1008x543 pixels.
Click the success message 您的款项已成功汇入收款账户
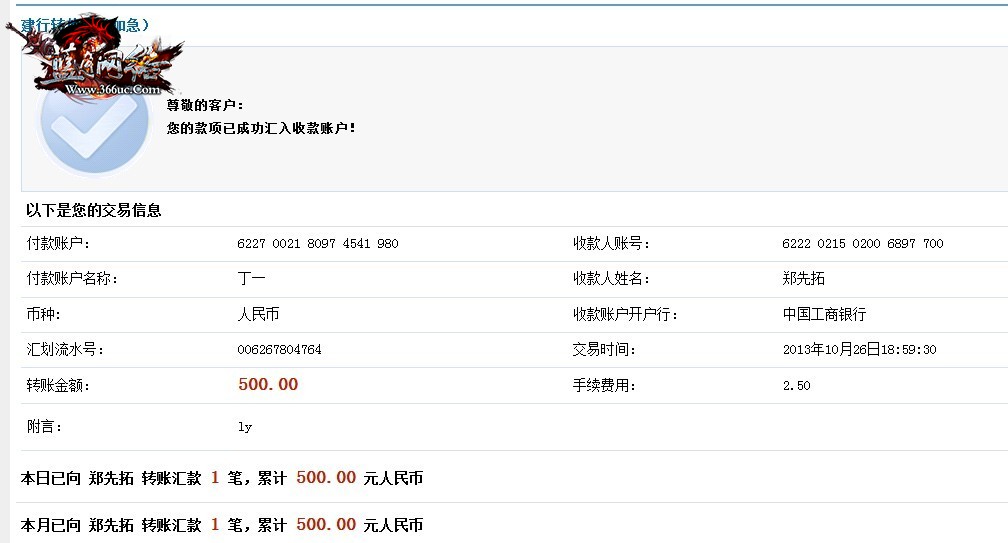261,128
